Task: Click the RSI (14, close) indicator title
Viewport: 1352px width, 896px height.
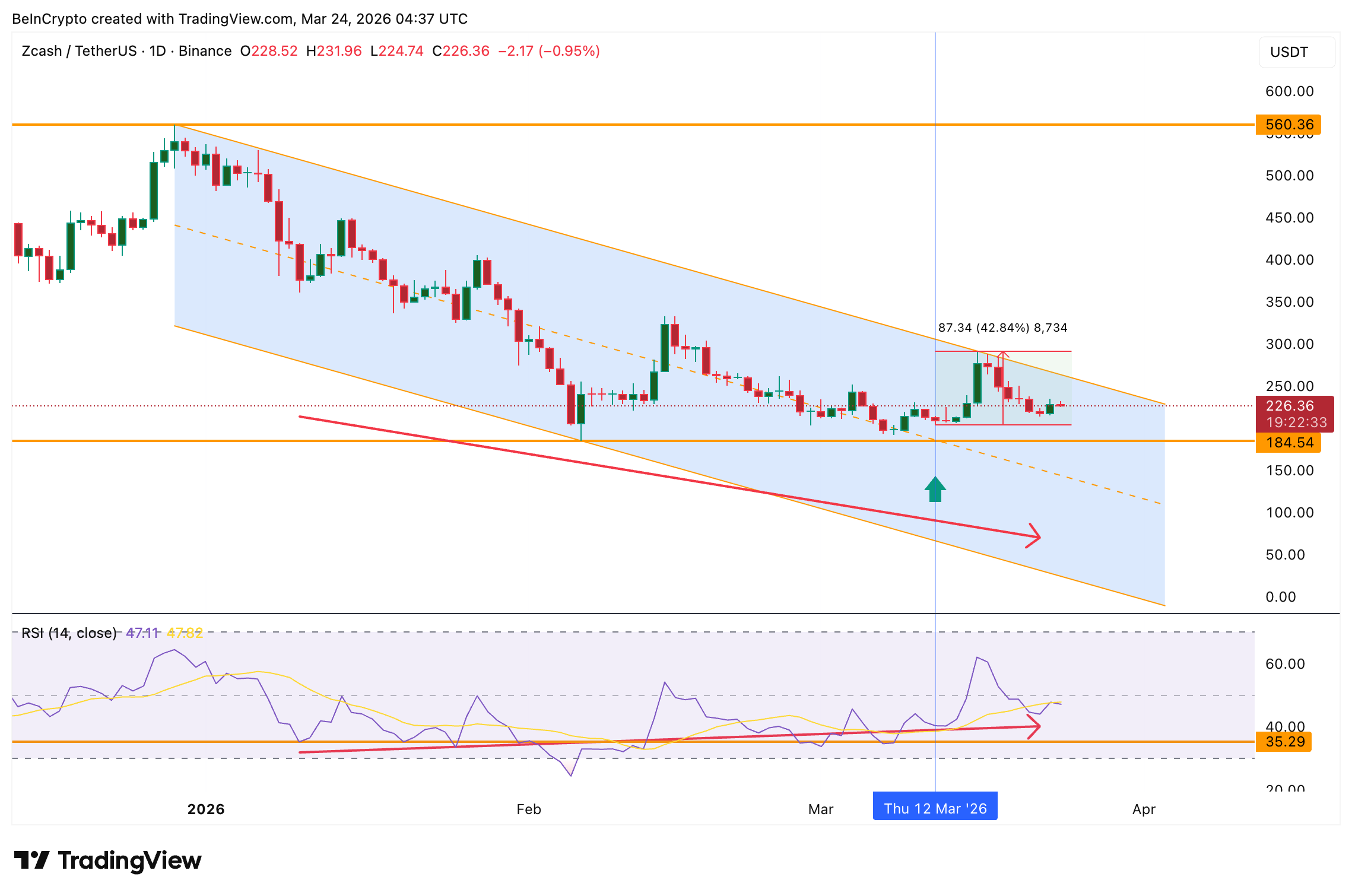Action: click(69, 633)
